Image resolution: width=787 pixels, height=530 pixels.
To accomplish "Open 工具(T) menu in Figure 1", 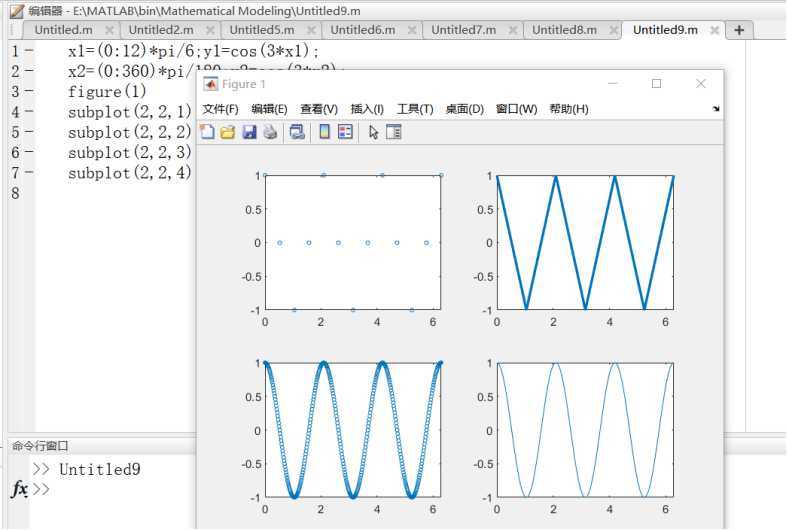I will coord(415,109).
